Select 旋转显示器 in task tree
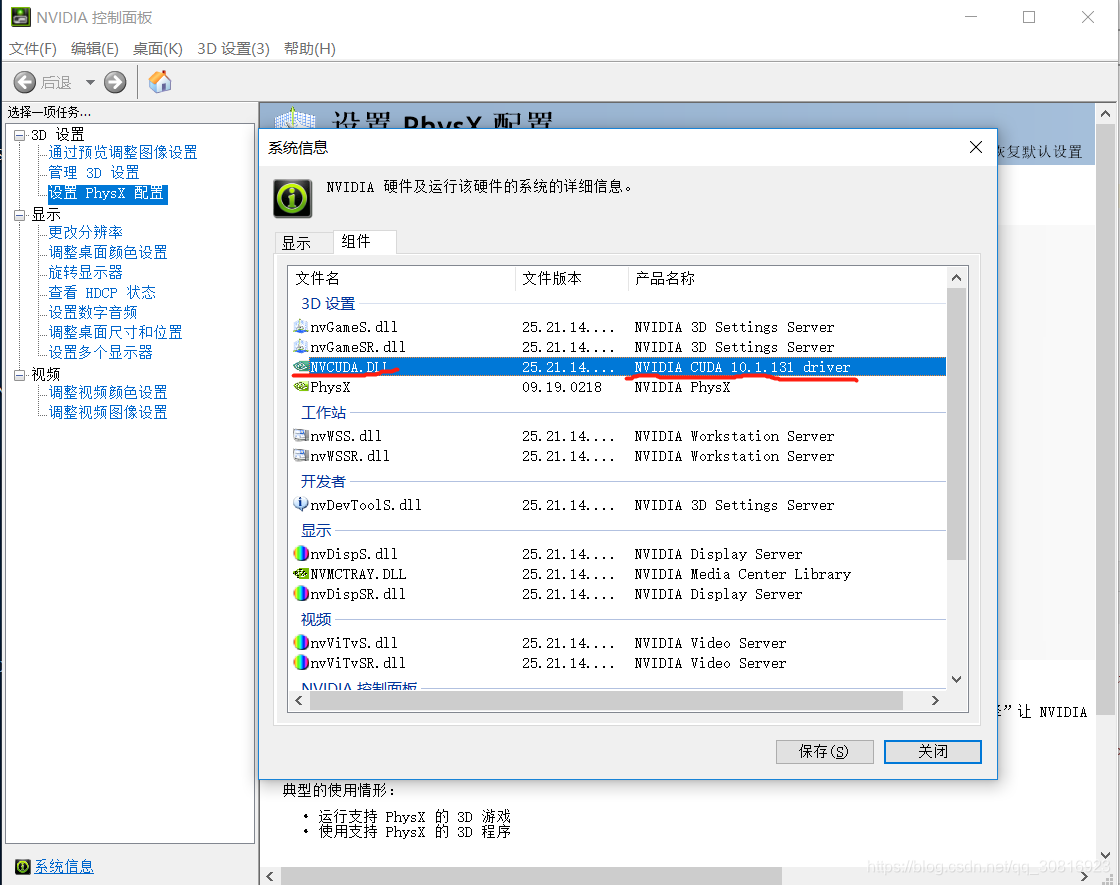Screen dimensions: 1120x885 coord(85,272)
